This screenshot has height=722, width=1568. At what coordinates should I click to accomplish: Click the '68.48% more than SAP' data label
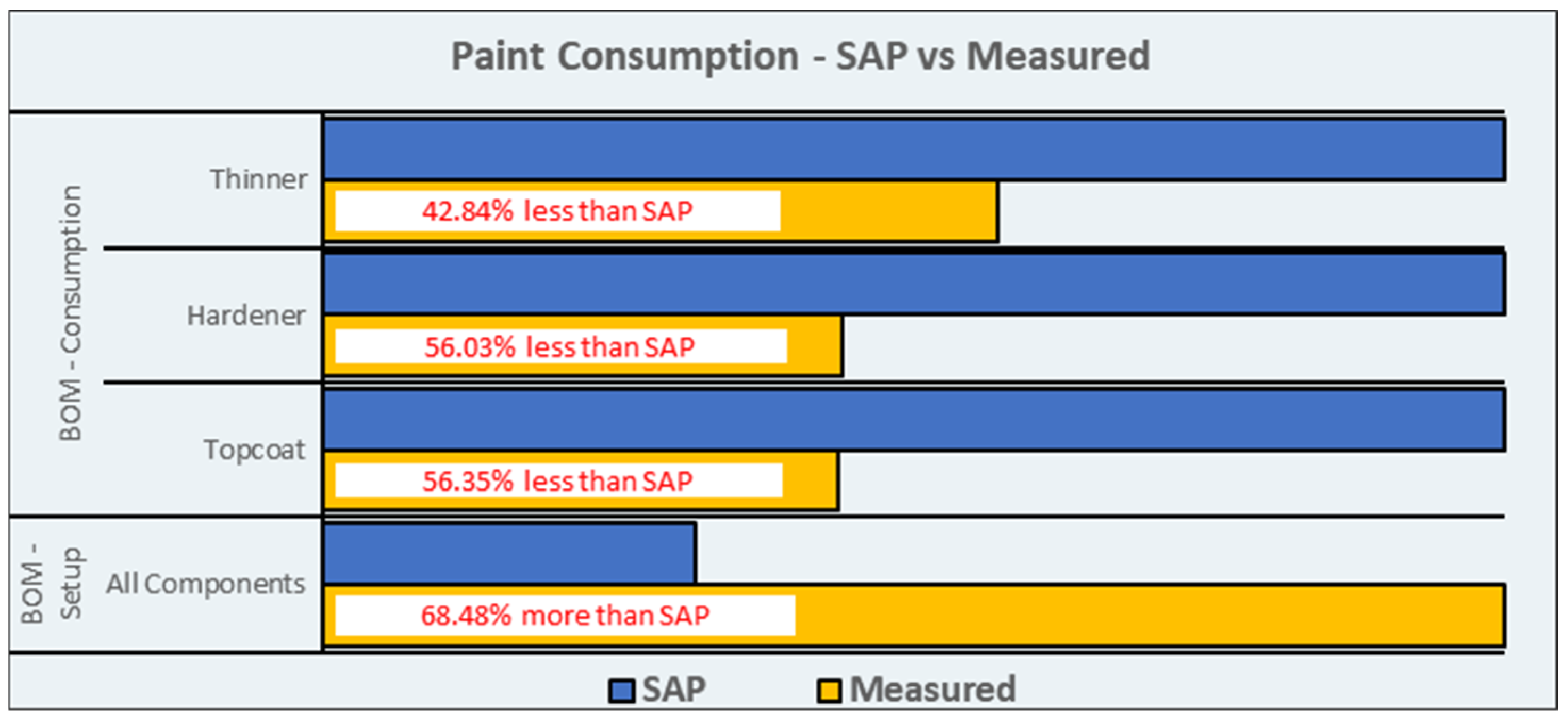pyautogui.click(x=564, y=616)
